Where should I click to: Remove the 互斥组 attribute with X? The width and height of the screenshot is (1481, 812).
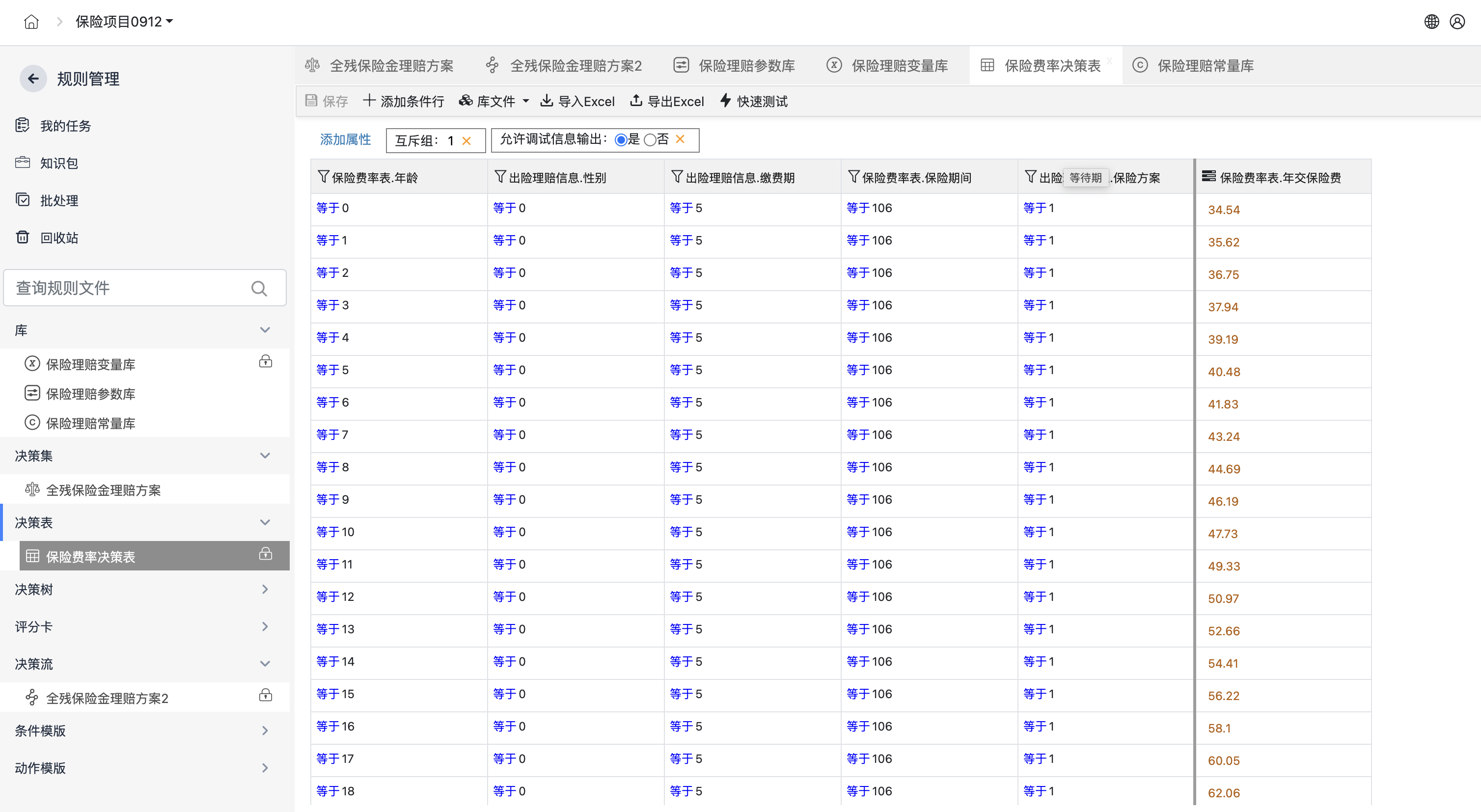click(x=466, y=141)
